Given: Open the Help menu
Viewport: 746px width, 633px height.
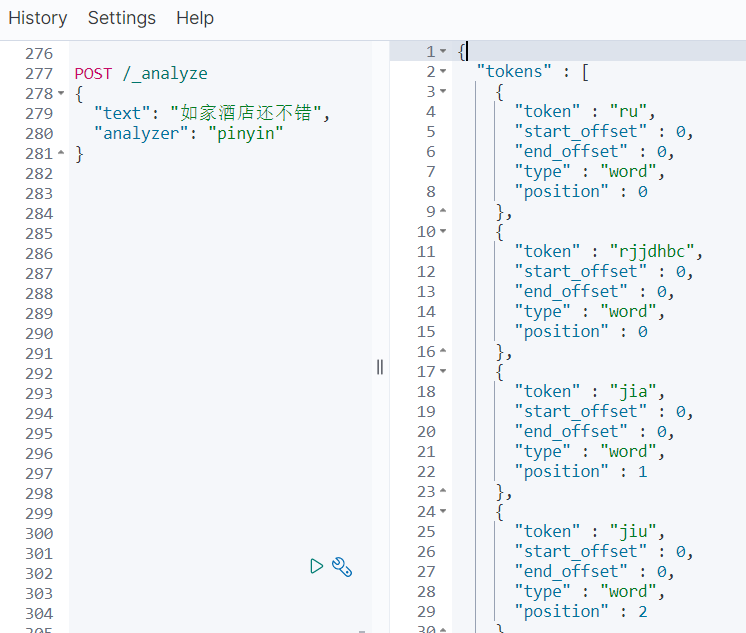Looking at the screenshot, I should [x=195, y=18].
